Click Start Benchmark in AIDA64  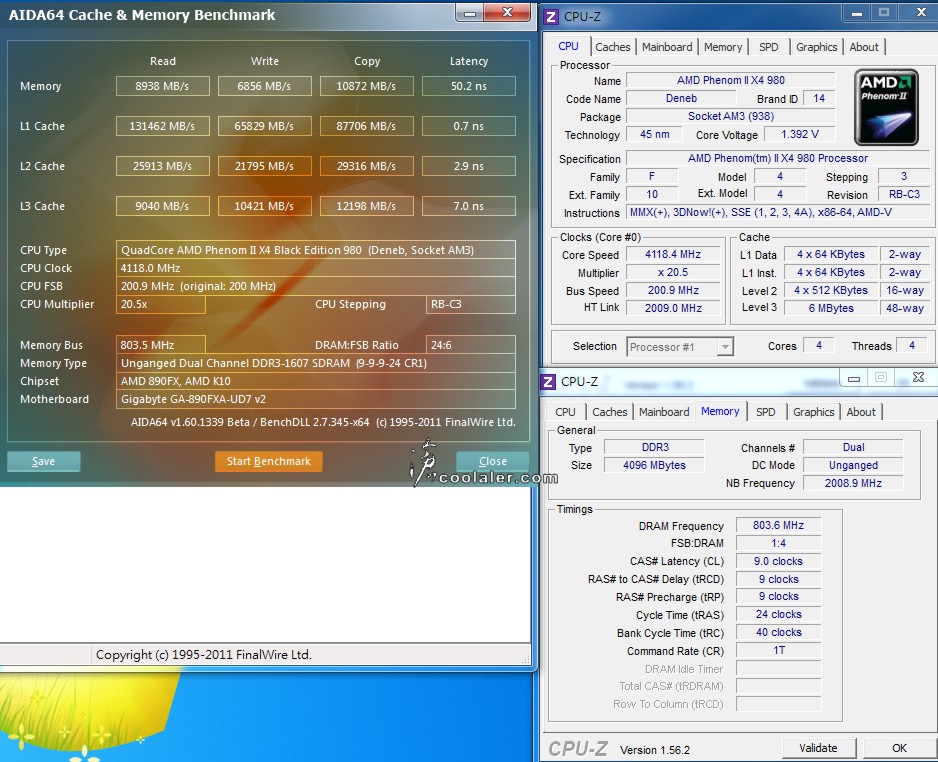(x=269, y=461)
